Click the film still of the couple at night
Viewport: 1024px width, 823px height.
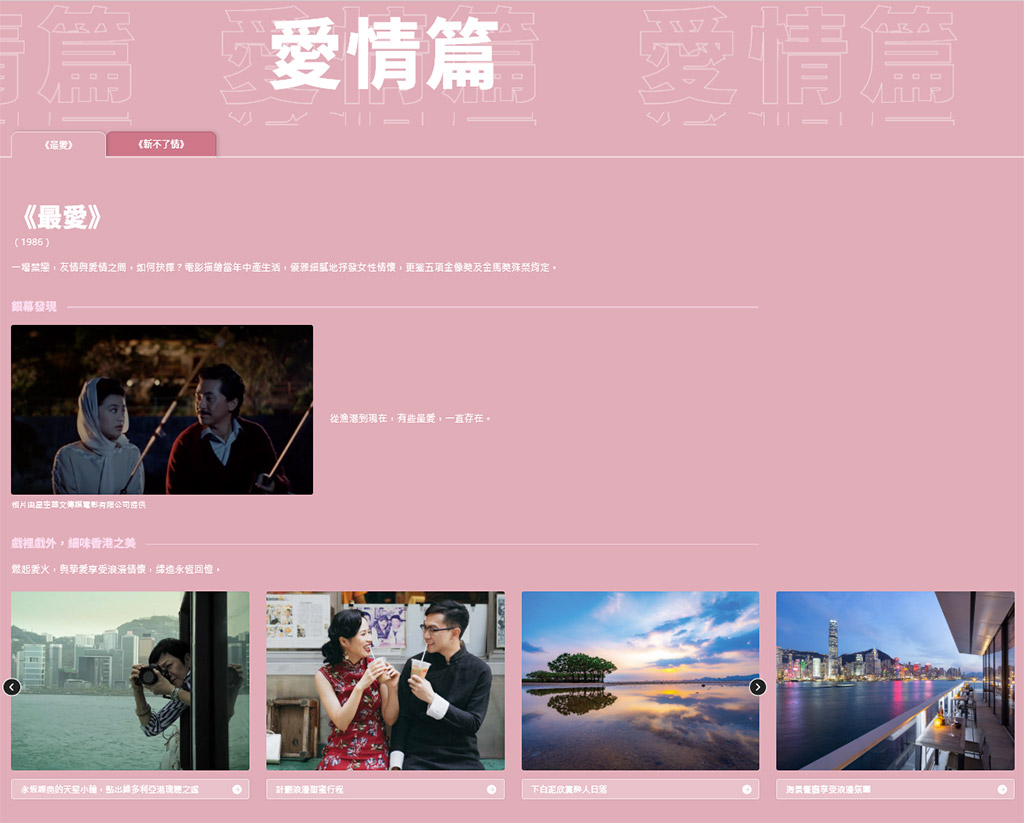(x=162, y=409)
